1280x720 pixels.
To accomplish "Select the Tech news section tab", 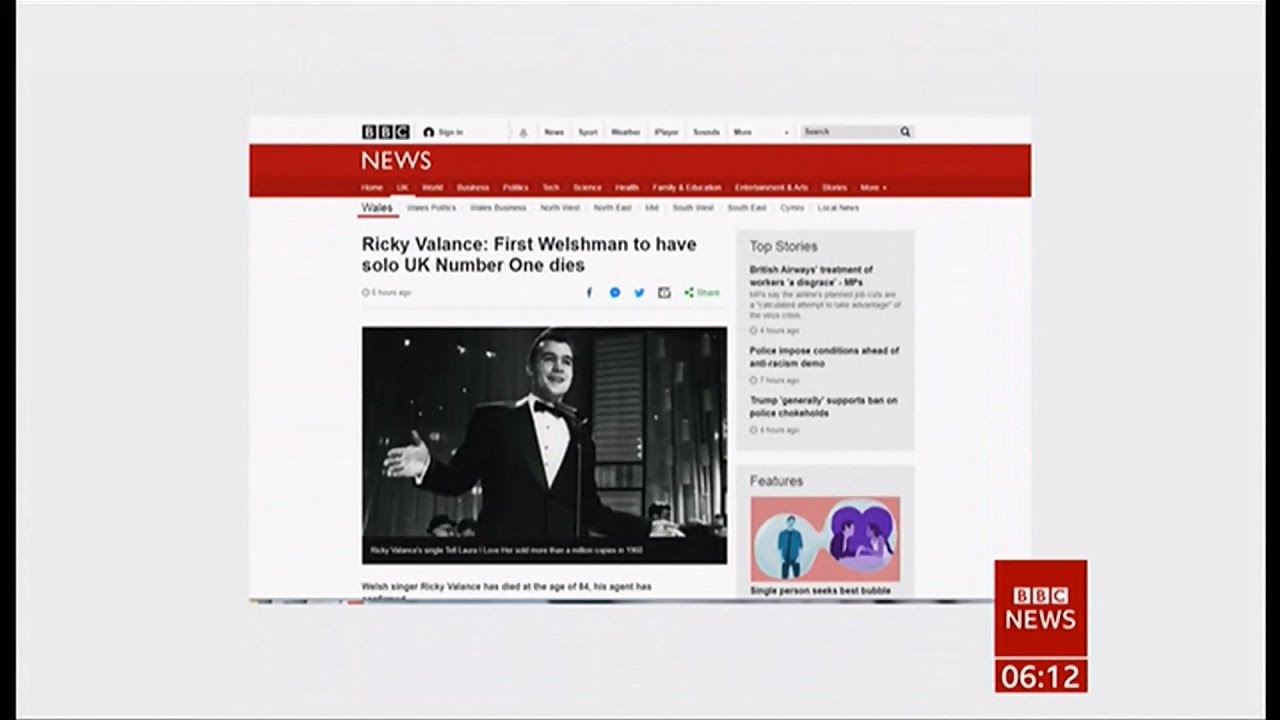I will (551, 188).
